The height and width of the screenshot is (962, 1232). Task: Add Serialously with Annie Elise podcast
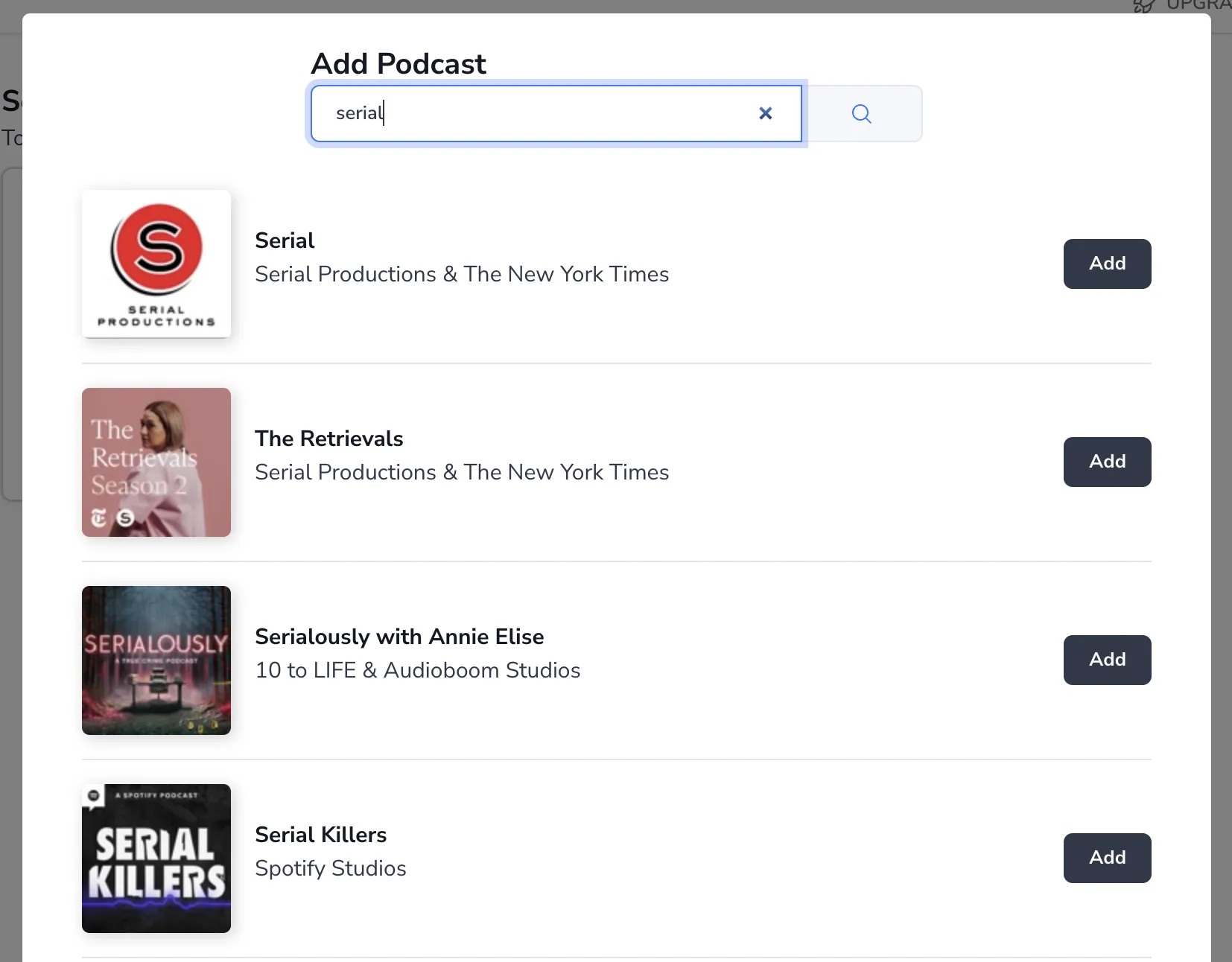pos(1107,660)
